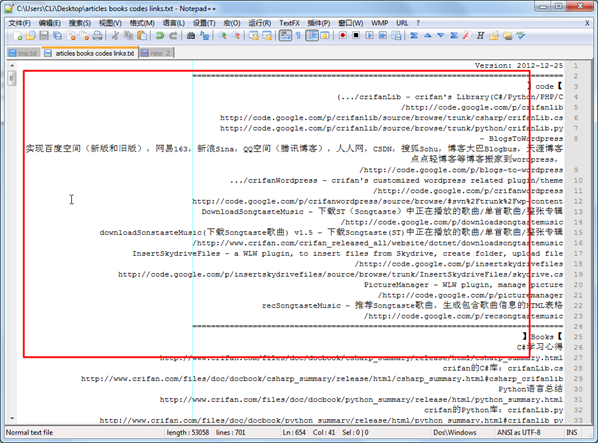Click the Close current file icon

[71, 36]
